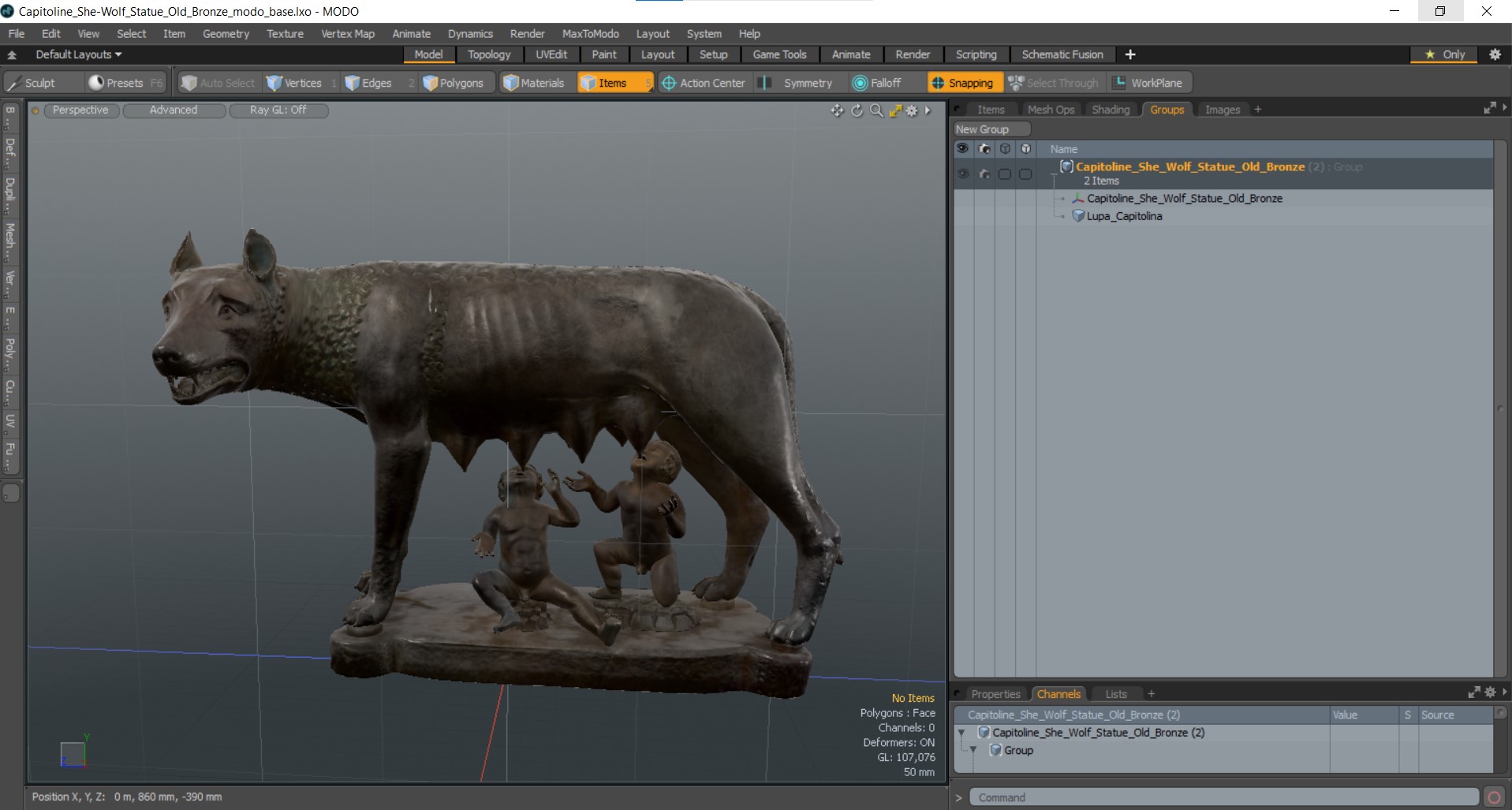Toggle Select Through mode
1512x810 pixels.
pos(1055,83)
